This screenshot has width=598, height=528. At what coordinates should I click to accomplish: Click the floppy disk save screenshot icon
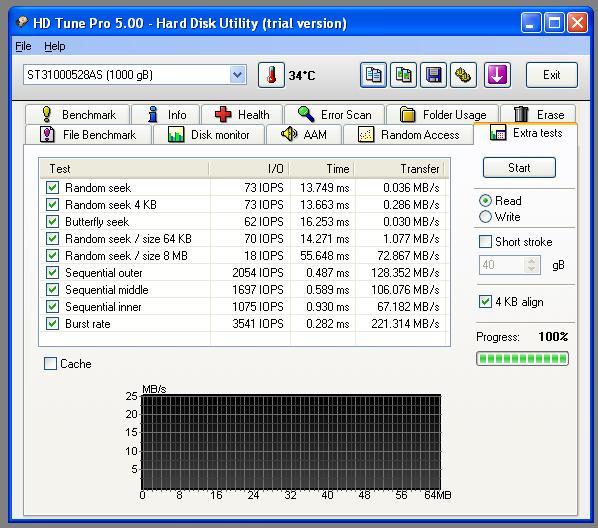[x=433, y=75]
